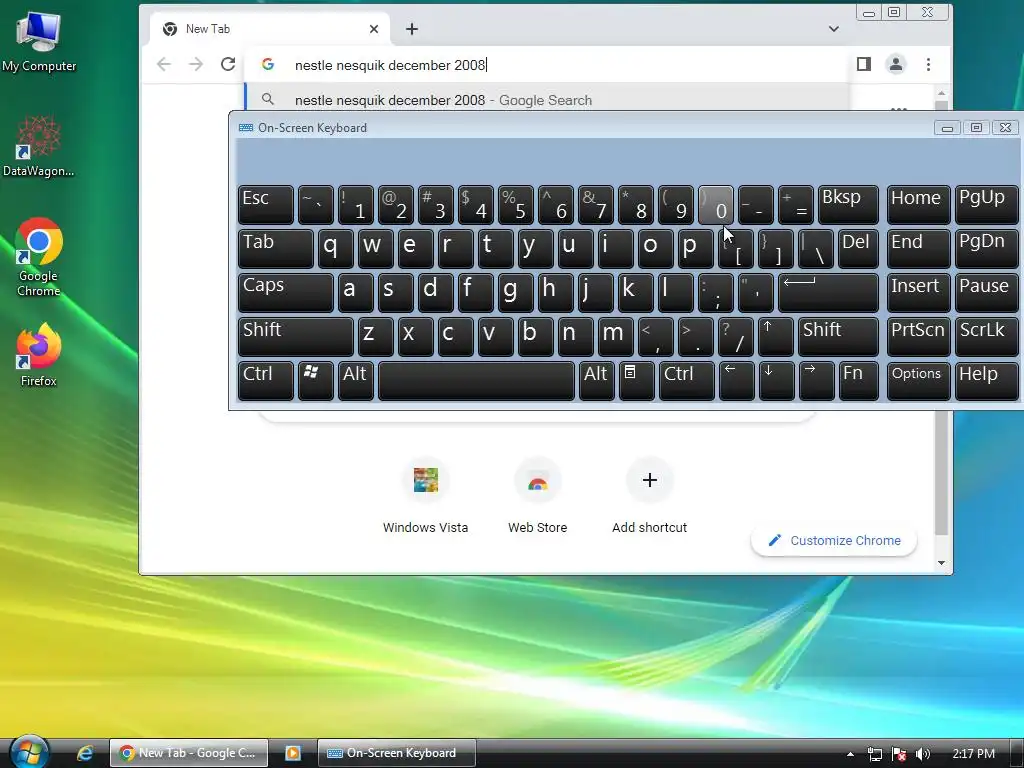The height and width of the screenshot is (768, 1024).
Task: Open the keyboard Options key
Action: [x=918, y=381]
